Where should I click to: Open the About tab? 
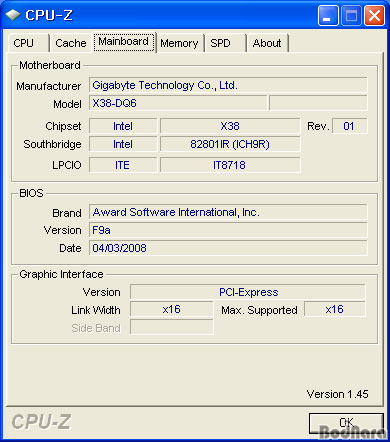(x=267, y=43)
